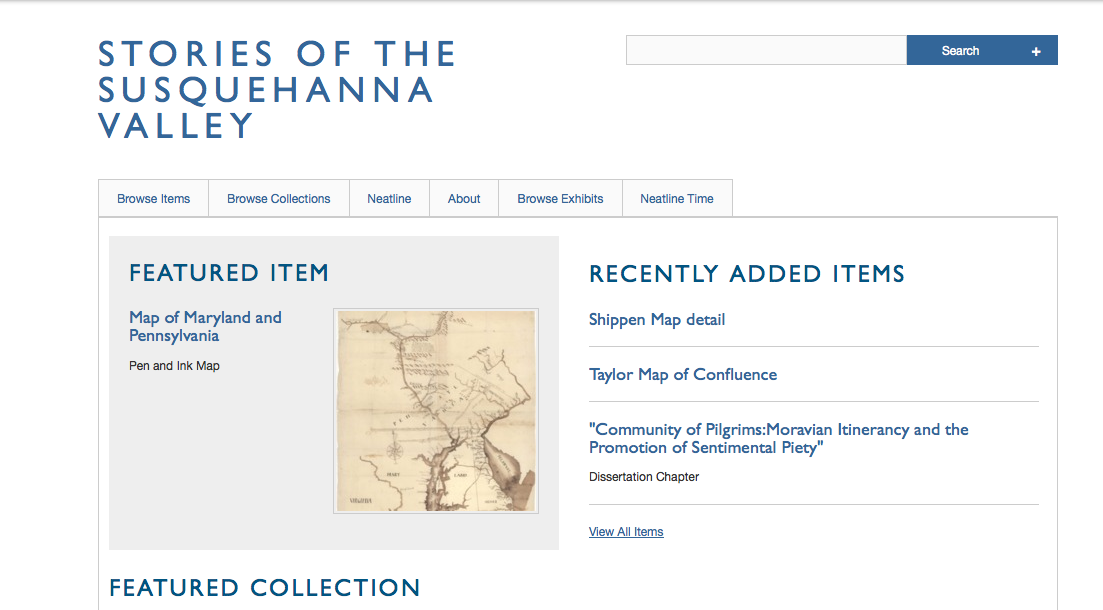The width and height of the screenshot is (1103, 610).
Task: Open the Neatline tab
Action: (389, 199)
